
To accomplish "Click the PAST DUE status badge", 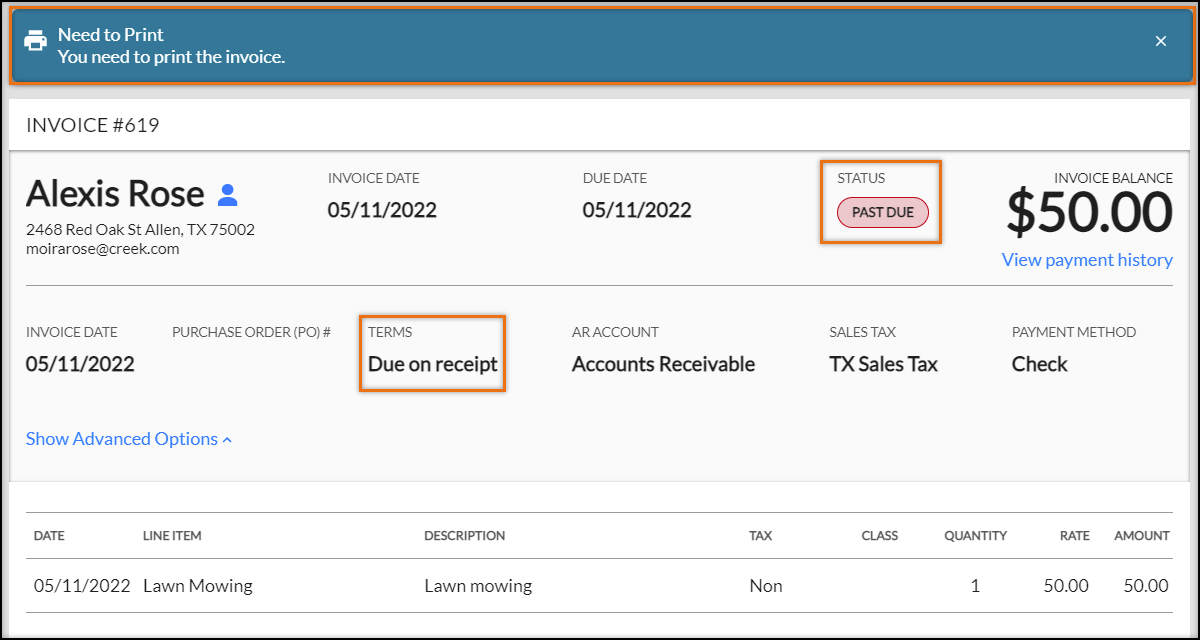I will click(883, 212).
